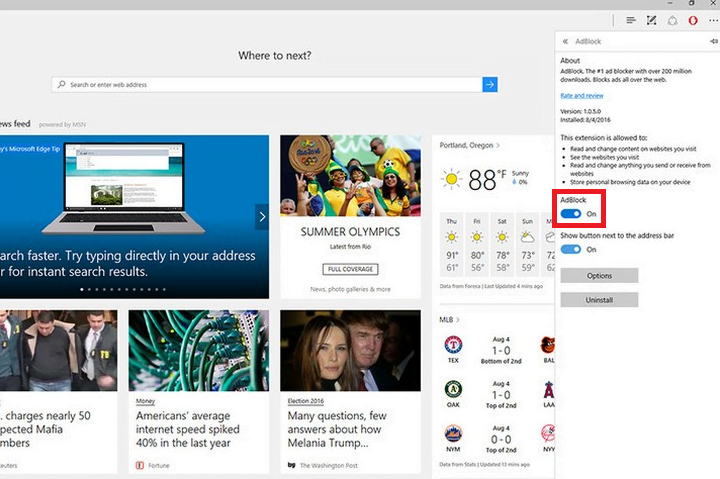Click the Oakland OAK team logo
Image resolution: width=720 pixels, height=479 pixels.
[453, 389]
